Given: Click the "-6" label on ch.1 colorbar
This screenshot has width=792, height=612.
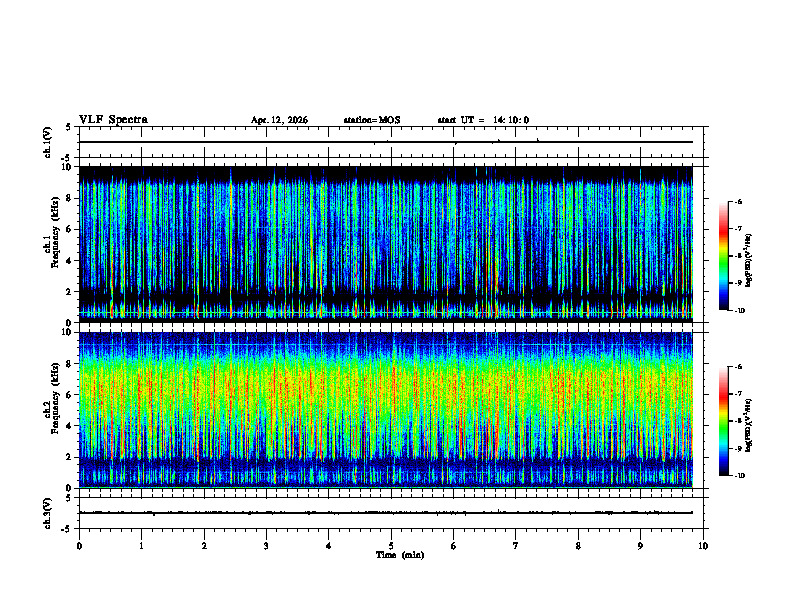Looking at the screenshot, I should tap(738, 202).
